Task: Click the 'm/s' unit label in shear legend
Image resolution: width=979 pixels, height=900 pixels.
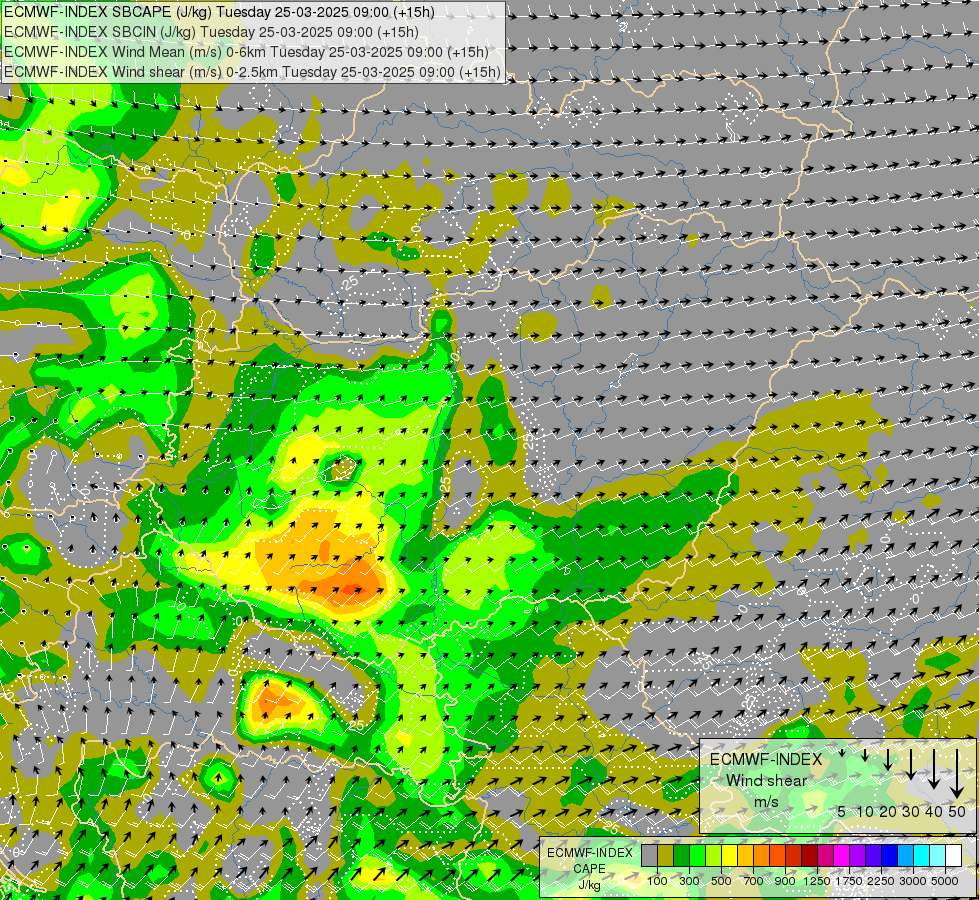Action: pyautogui.click(x=766, y=802)
